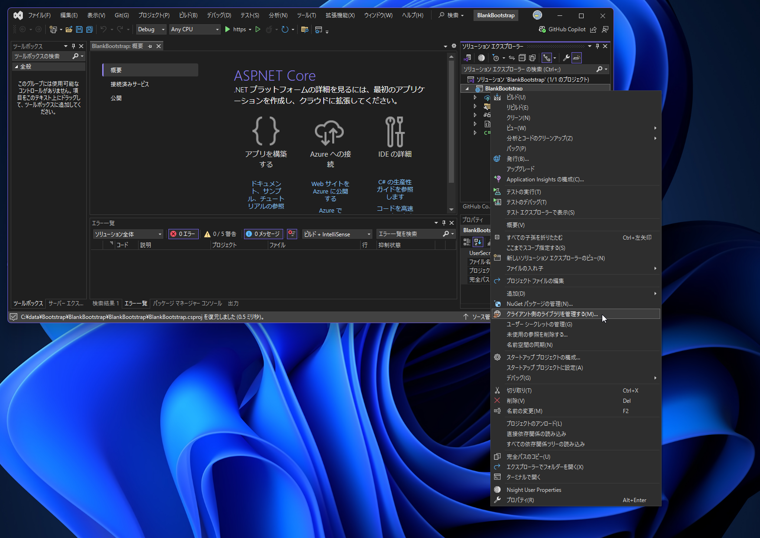Click the Open File folder toolbar icon

tap(69, 30)
